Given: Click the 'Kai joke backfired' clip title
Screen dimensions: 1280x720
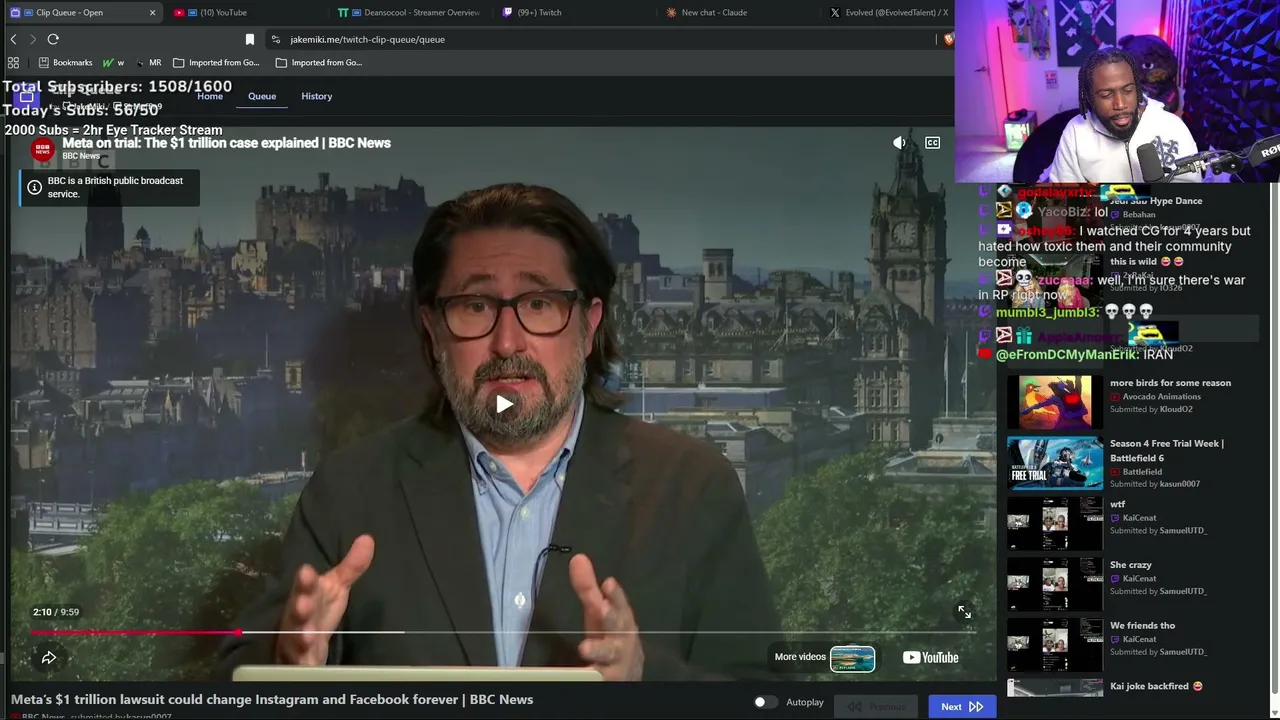Looking at the screenshot, I should pos(1156,686).
